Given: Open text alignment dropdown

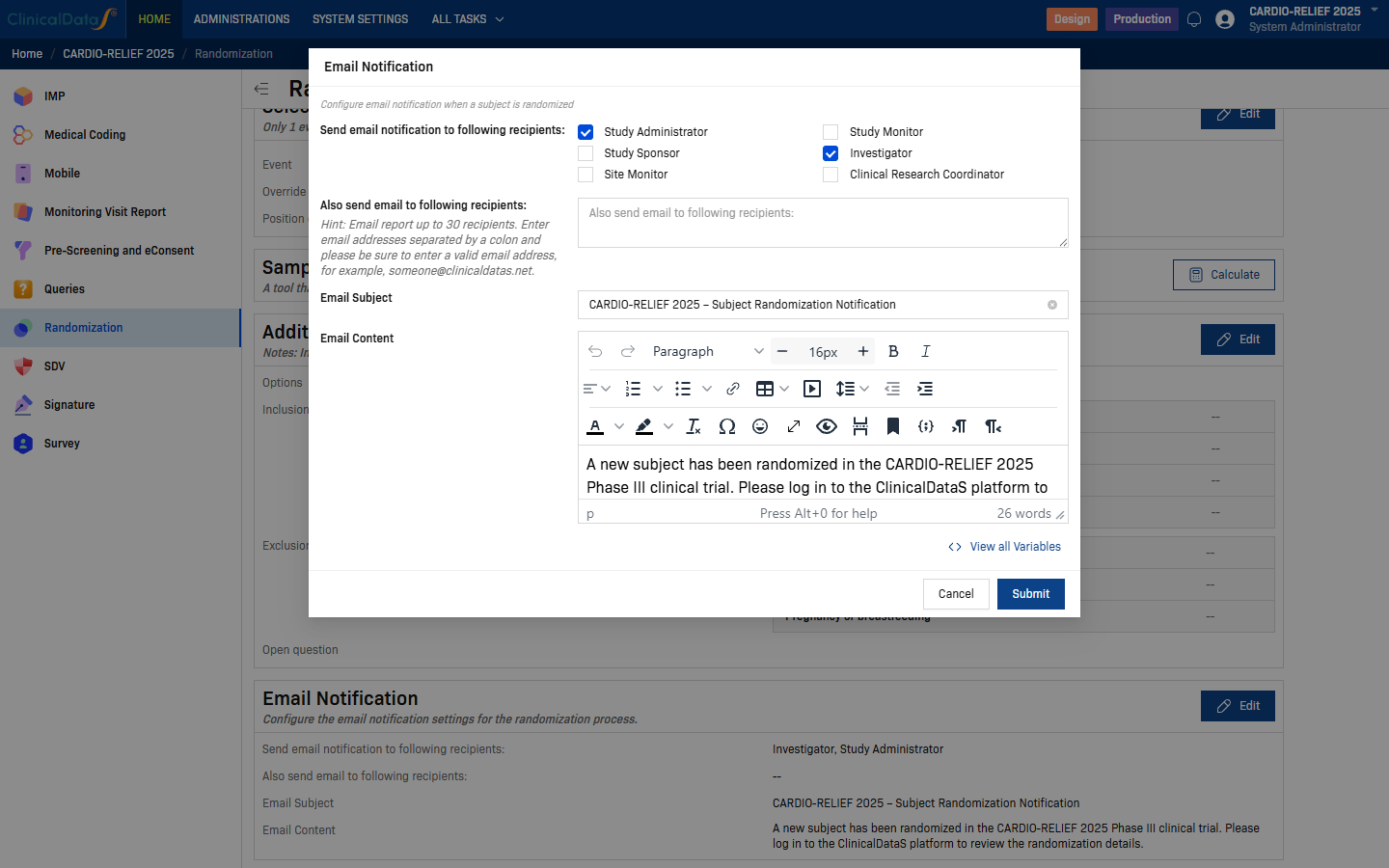Looking at the screenshot, I should point(597,389).
